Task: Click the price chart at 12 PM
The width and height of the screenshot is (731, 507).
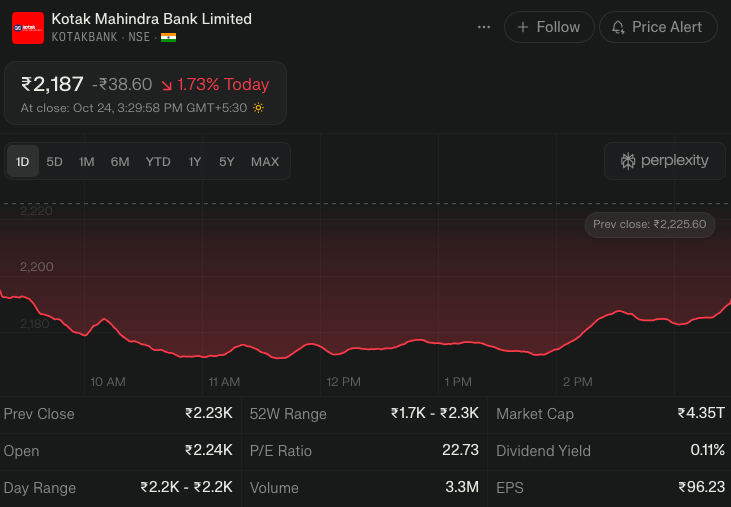Action: point(343,348)
